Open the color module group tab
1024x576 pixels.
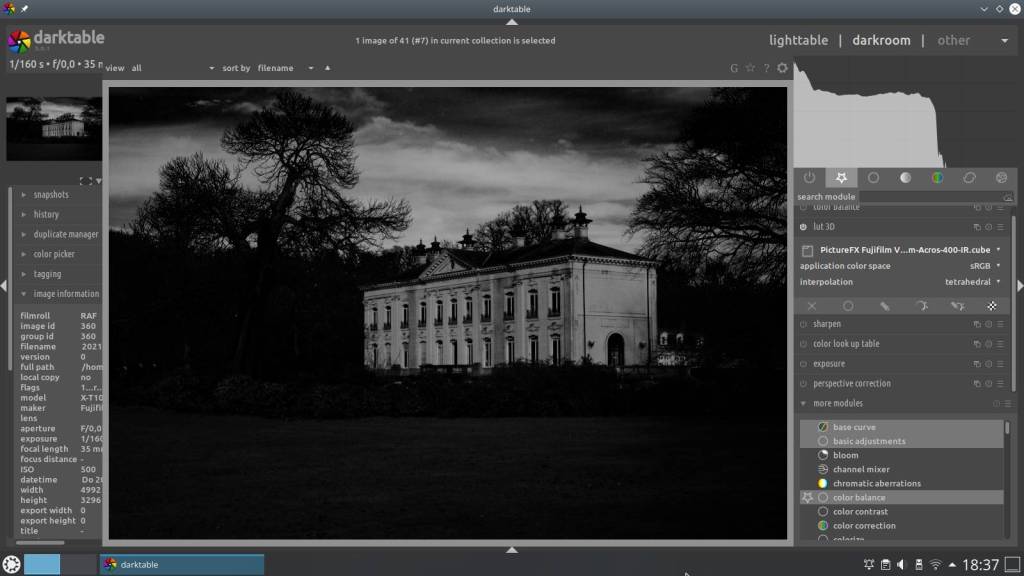937,178
